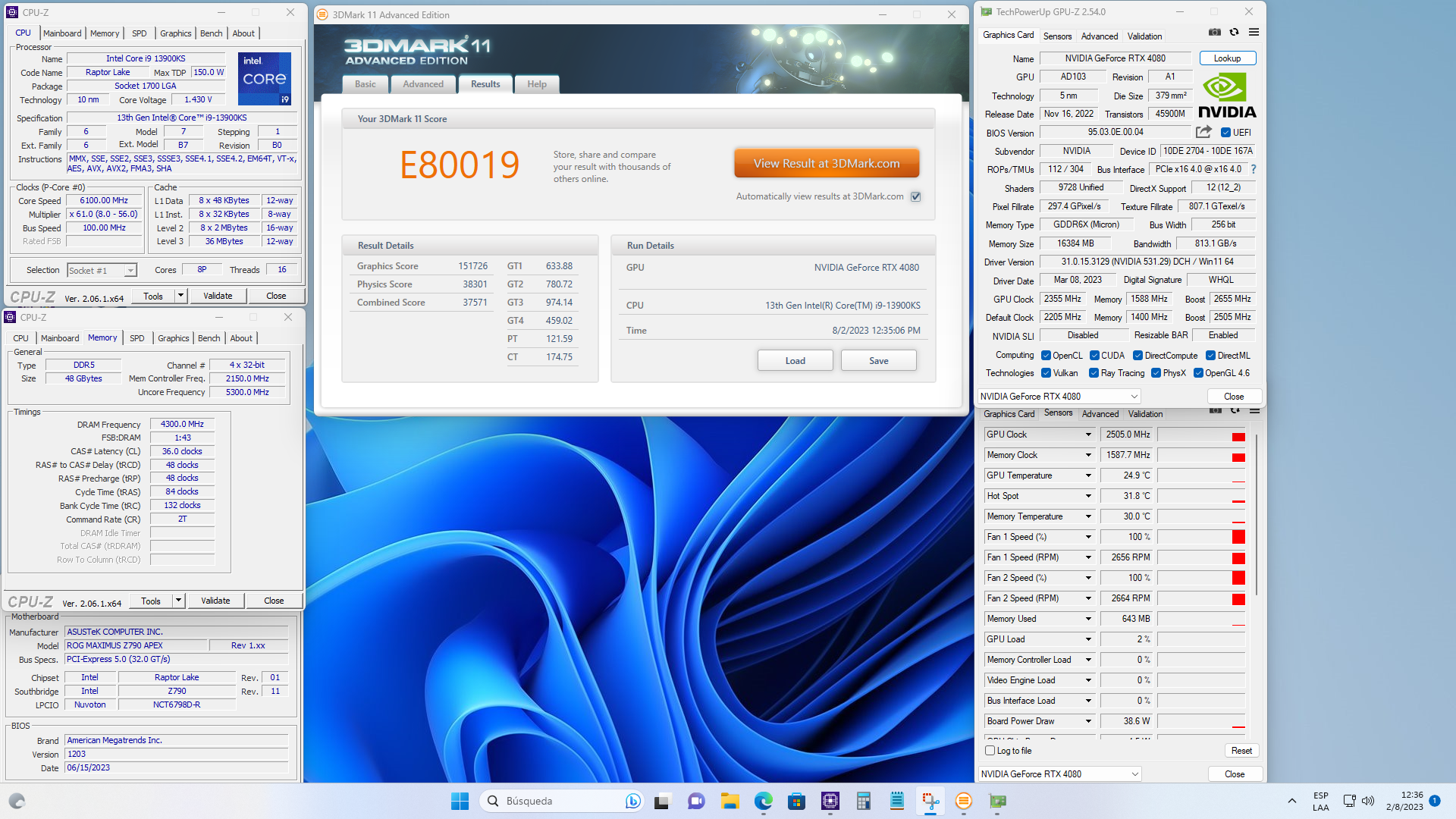Expand the Memory Clock sensor dropdown

(x=1088, y=455)
